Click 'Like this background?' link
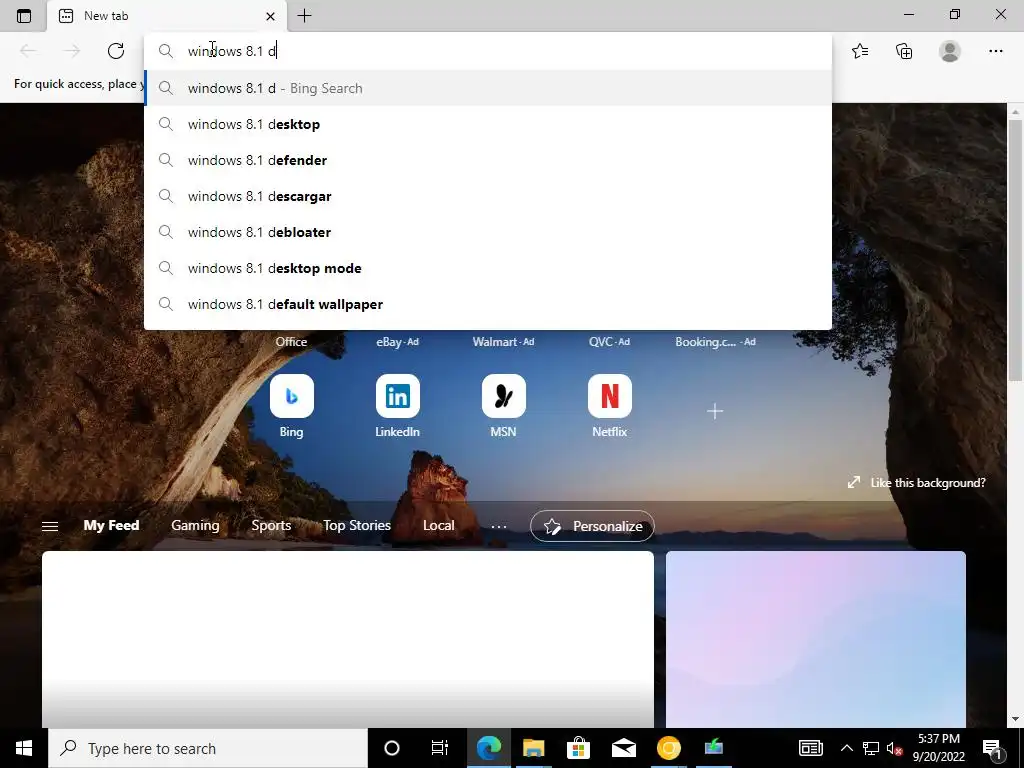1024x768 pixels. point(916,483)
